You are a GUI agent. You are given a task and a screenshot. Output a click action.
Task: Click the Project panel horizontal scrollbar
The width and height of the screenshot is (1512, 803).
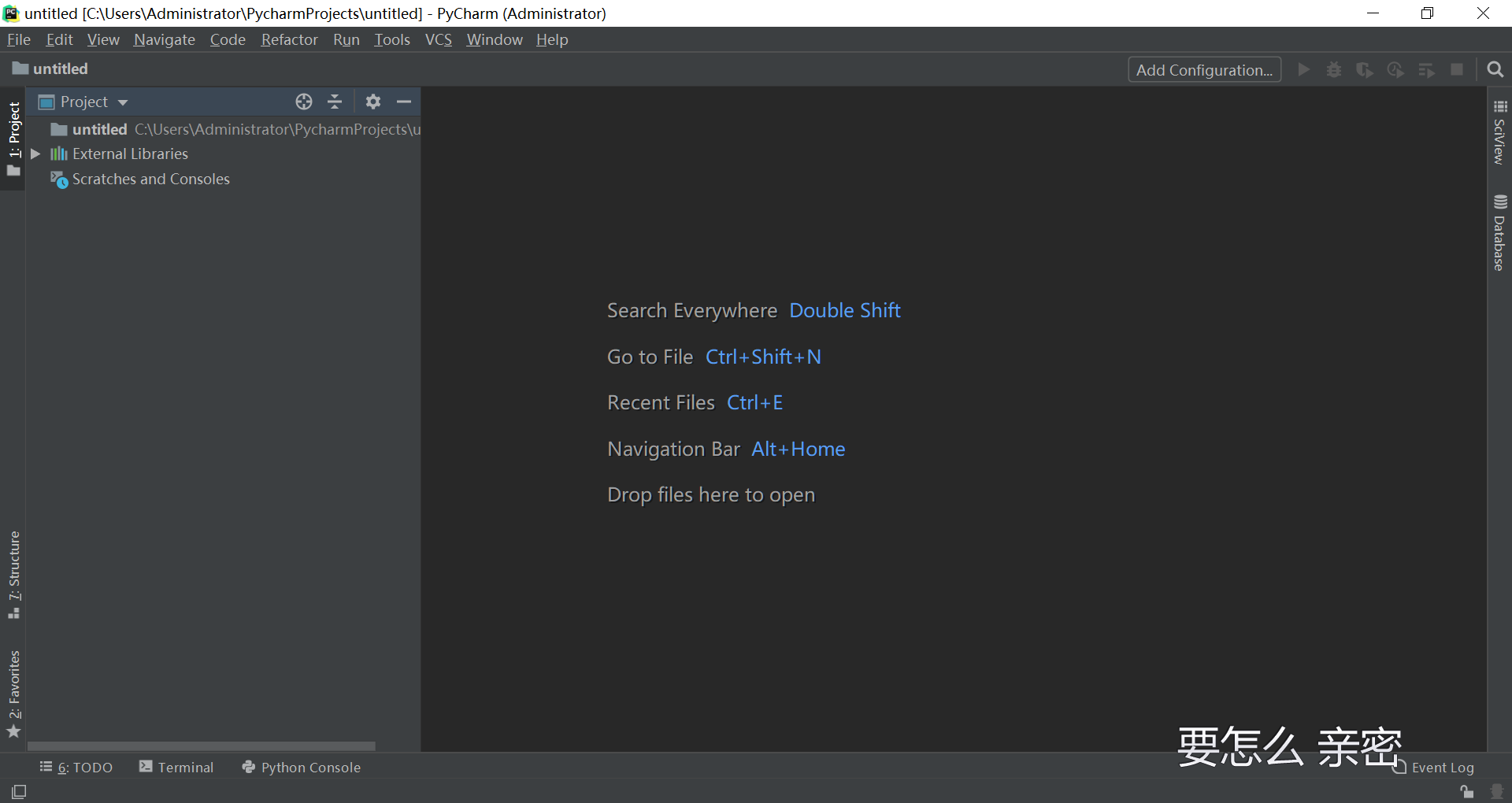[202, 746]
